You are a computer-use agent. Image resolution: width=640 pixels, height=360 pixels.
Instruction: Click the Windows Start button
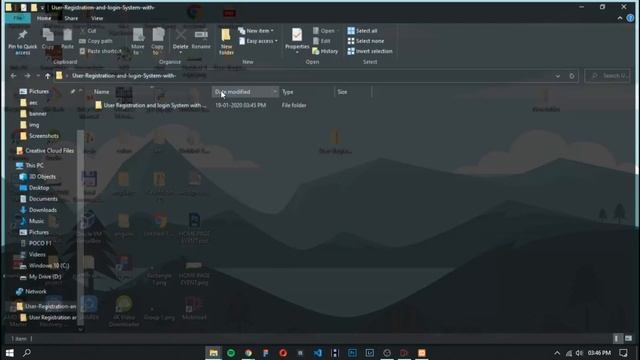tap(9, 353)
